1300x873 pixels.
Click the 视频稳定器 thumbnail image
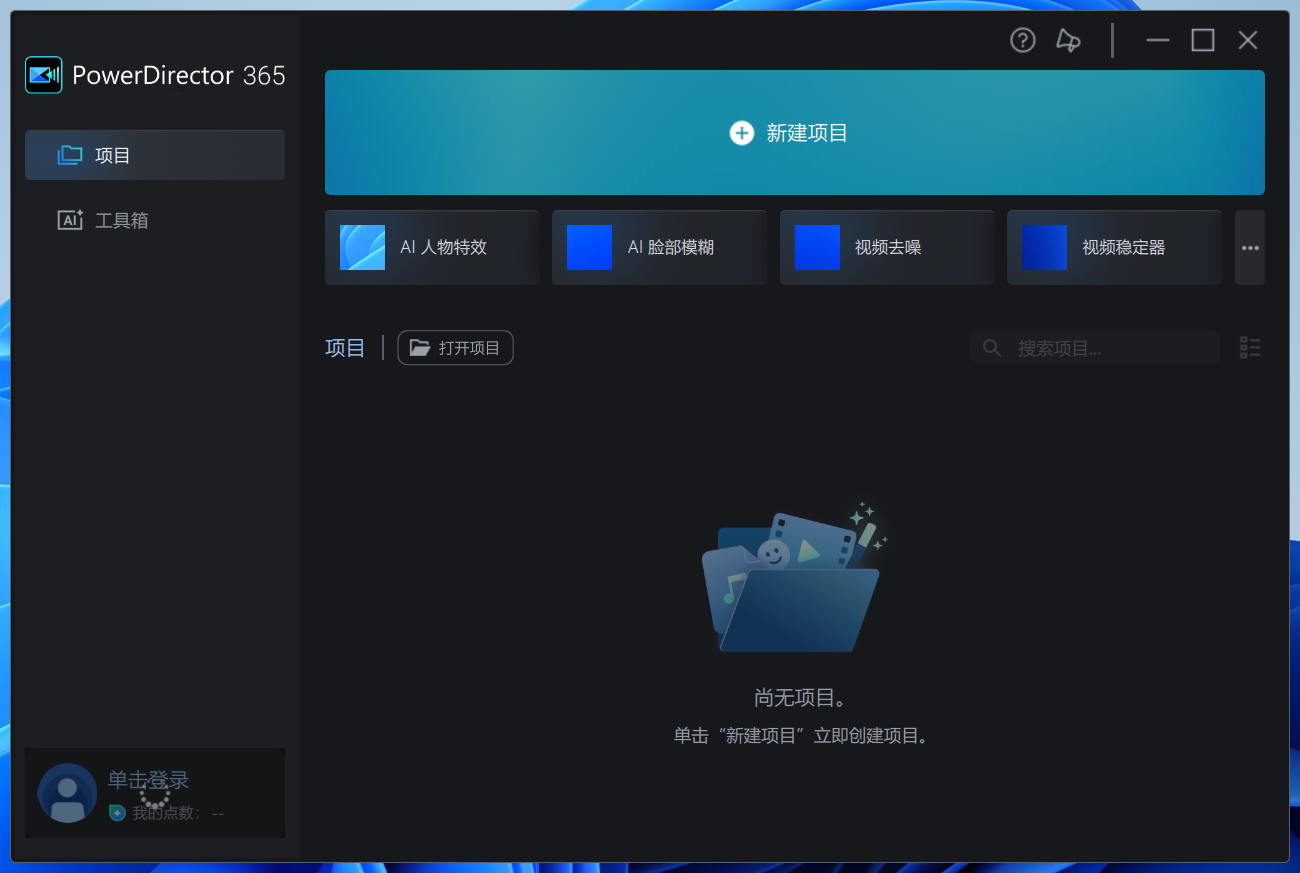(1044, 247)
